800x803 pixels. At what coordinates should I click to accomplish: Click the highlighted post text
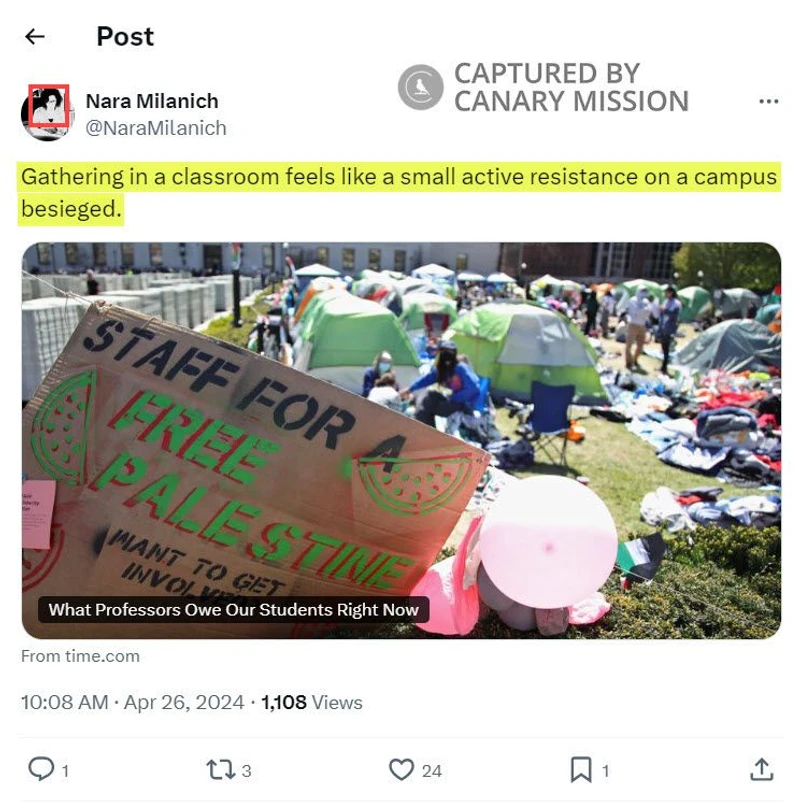click(x=399, y=193)
